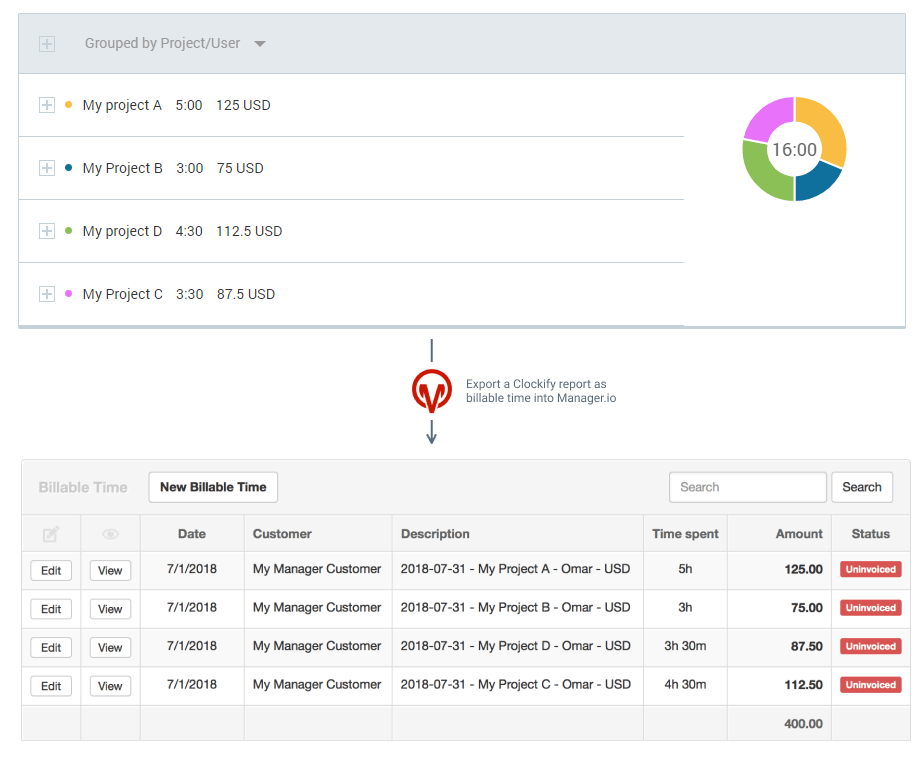Edit the My Project B billable entry
The width and height of the screenshot is (924, 757).
(51, 609)
